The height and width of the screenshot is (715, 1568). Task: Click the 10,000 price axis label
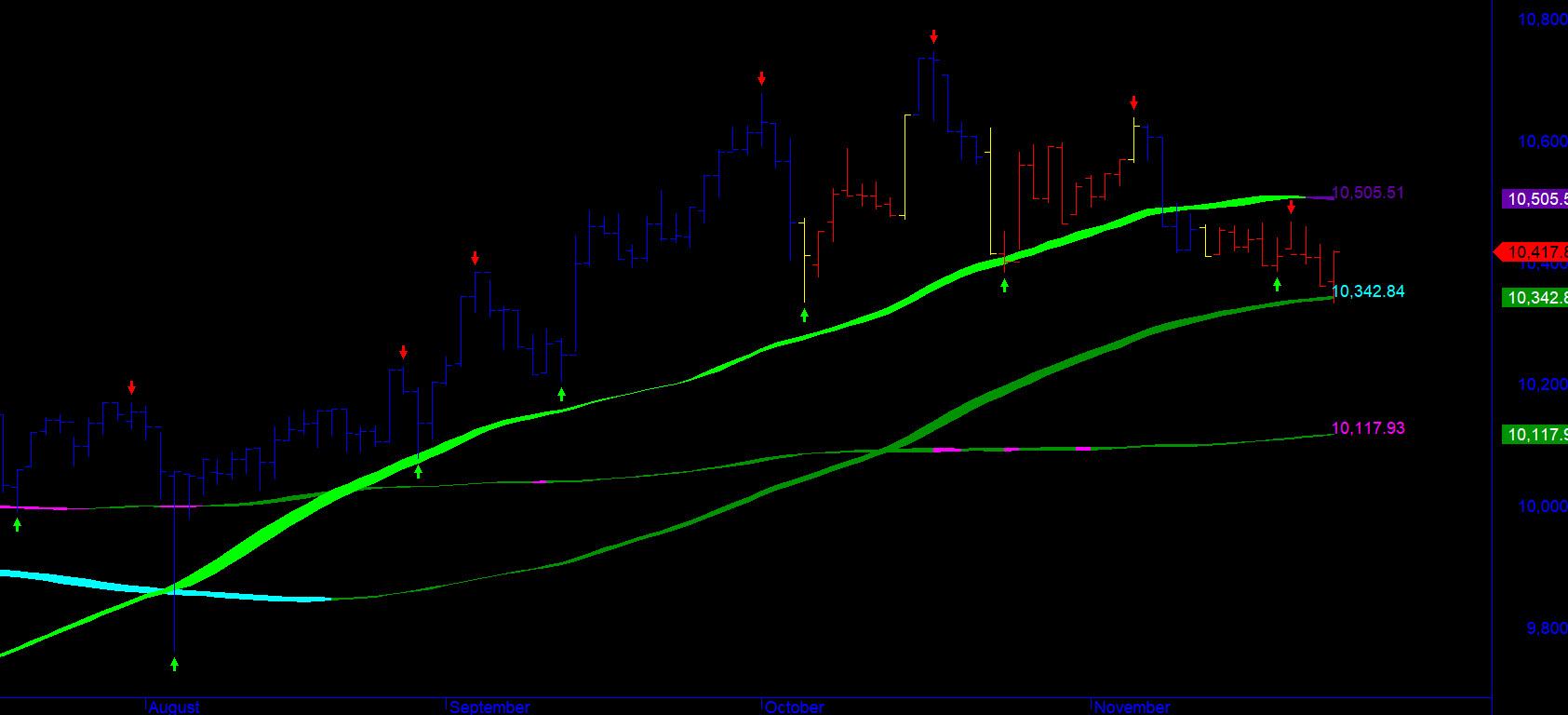pyautogui.click(x=1542, y=506)
